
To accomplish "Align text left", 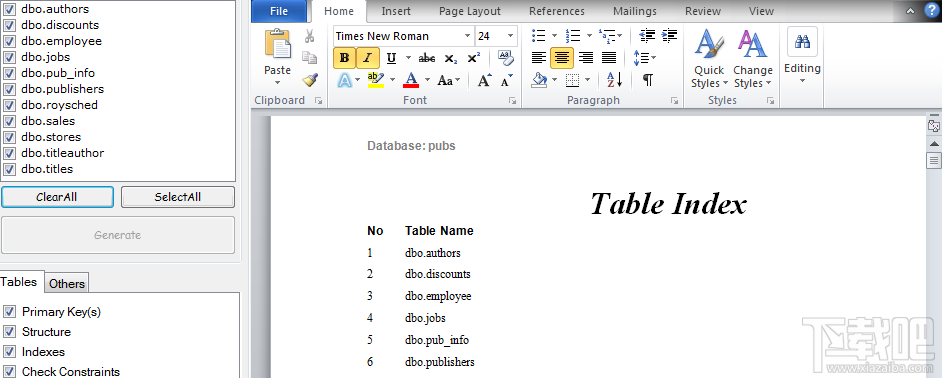I will click(x=539, y=58).
